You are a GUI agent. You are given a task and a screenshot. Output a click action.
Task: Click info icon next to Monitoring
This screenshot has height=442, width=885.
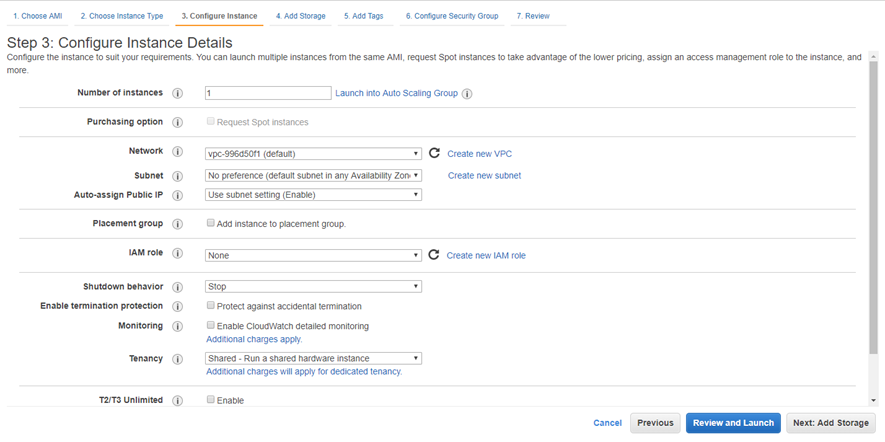click(x=178, y=326)
